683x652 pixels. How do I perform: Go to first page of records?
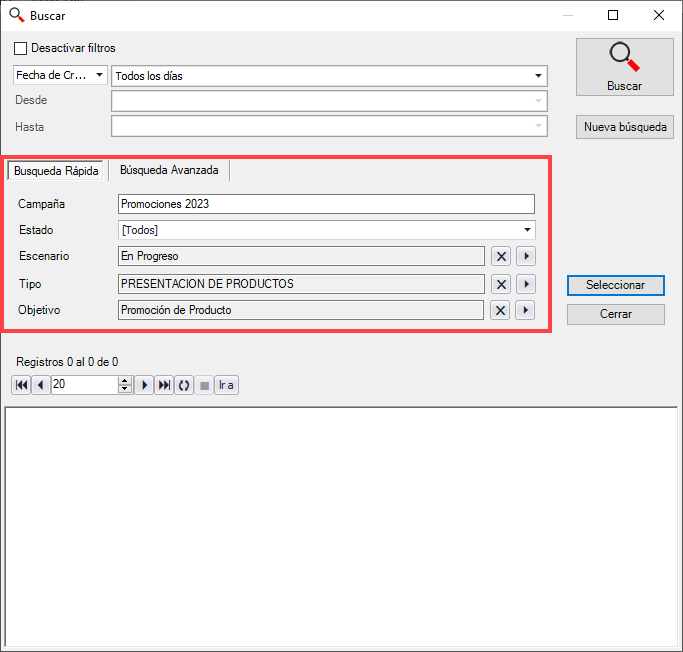21,385
